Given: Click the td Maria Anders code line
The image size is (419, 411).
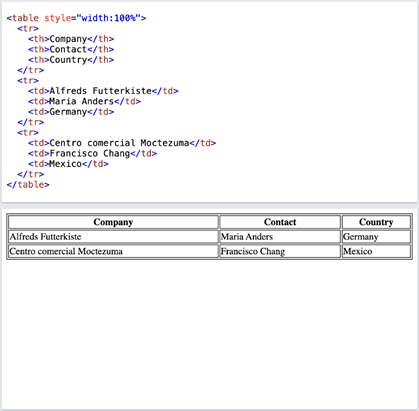Looking at the screenshot, I should [x=84, y=101].
